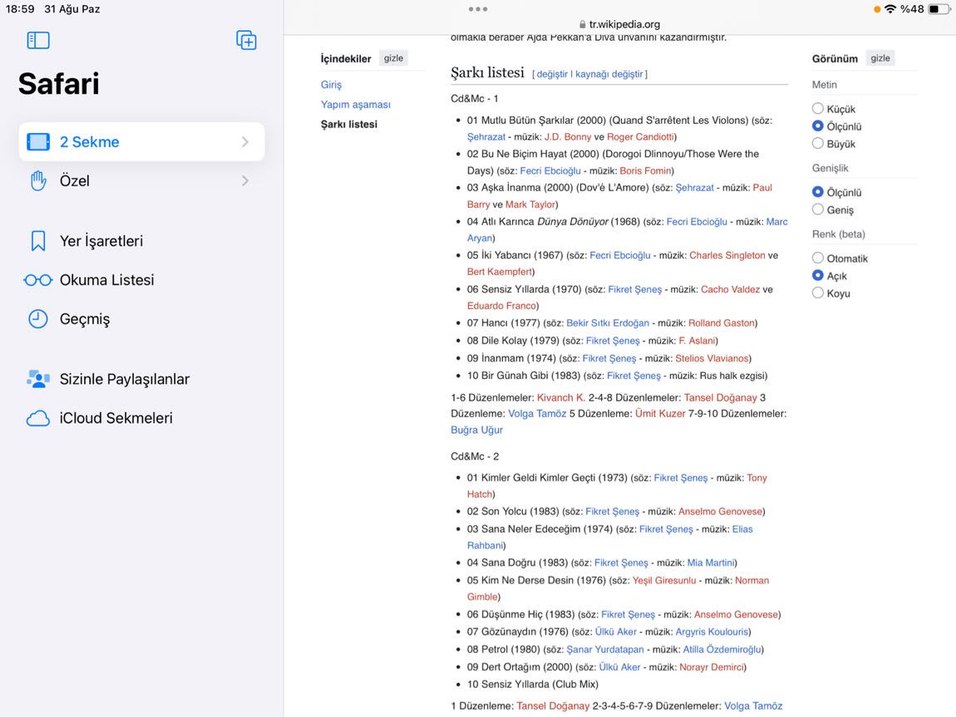956x717 pixels.
Task: Hide the Görünüm panel with gizle
Action: (880, 58)
